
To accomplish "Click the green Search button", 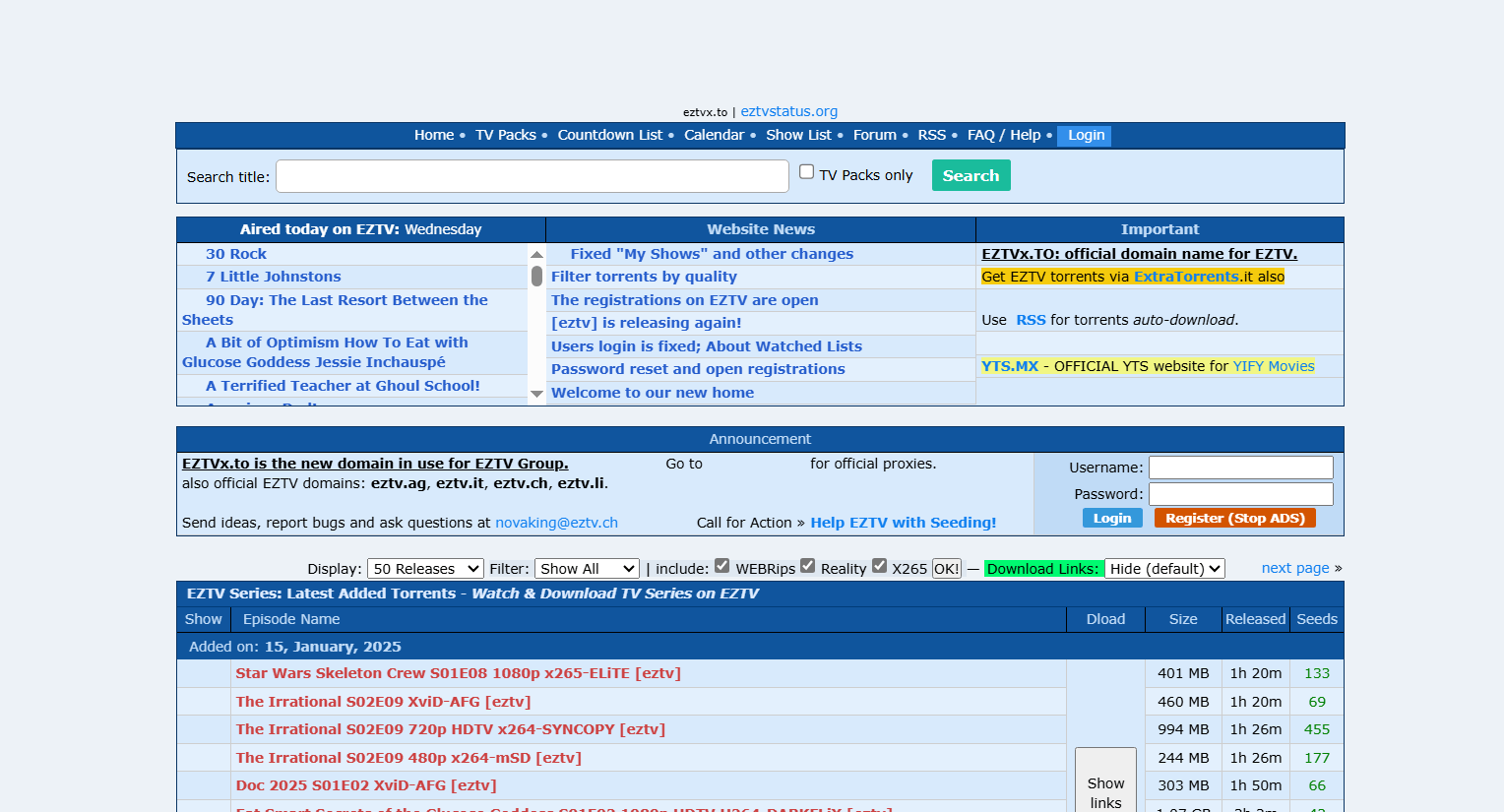I will [x=971, y=175].
